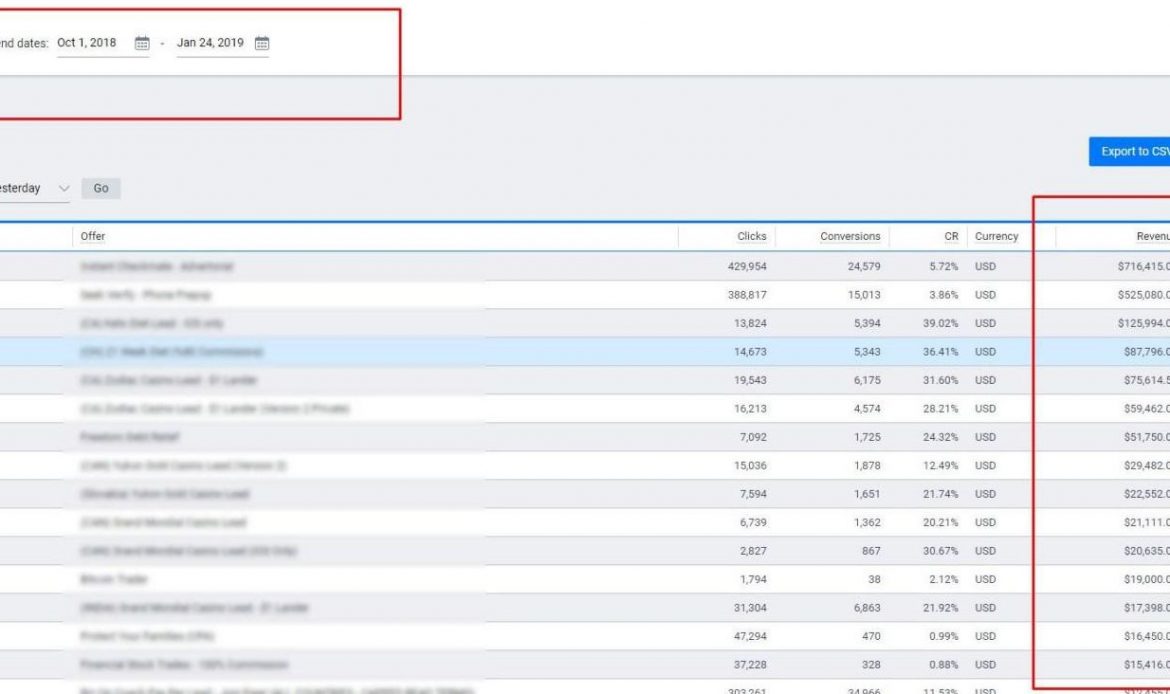Click the clicks cell 1,794
Image resolution: width=1170 pixels, height=694 pixels.
753,579
